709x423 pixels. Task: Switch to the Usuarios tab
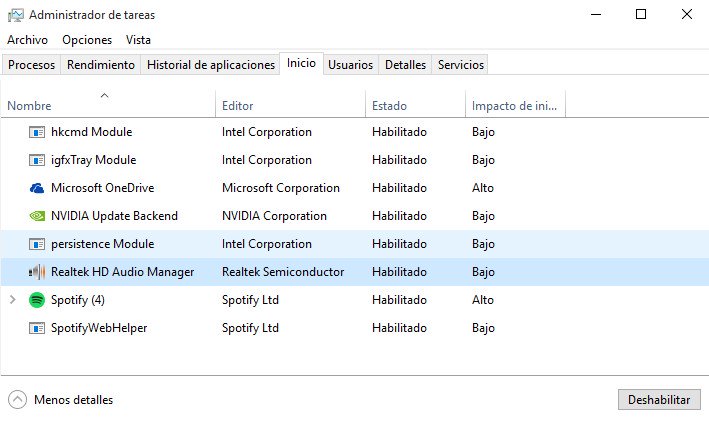(350, 65)
